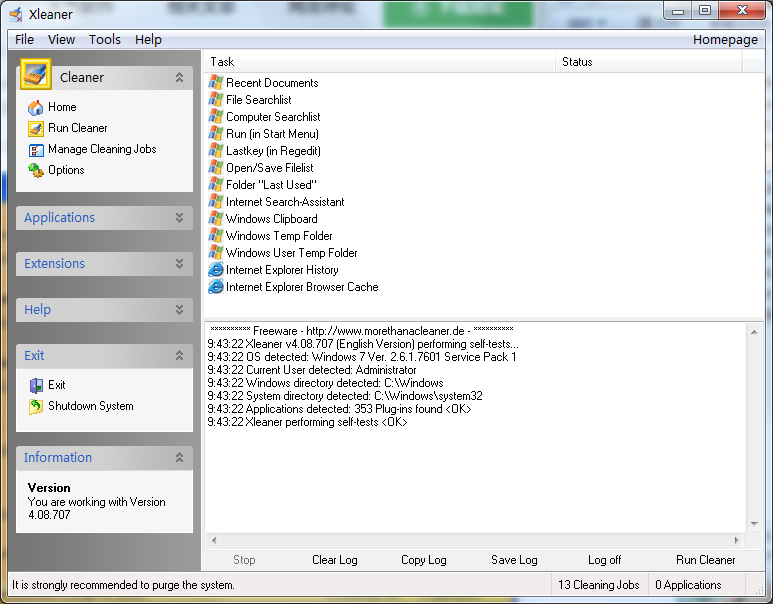Screen dimensions: 773x604
Task: Click Shutdown System sidebar link
Action: [91, 406]
